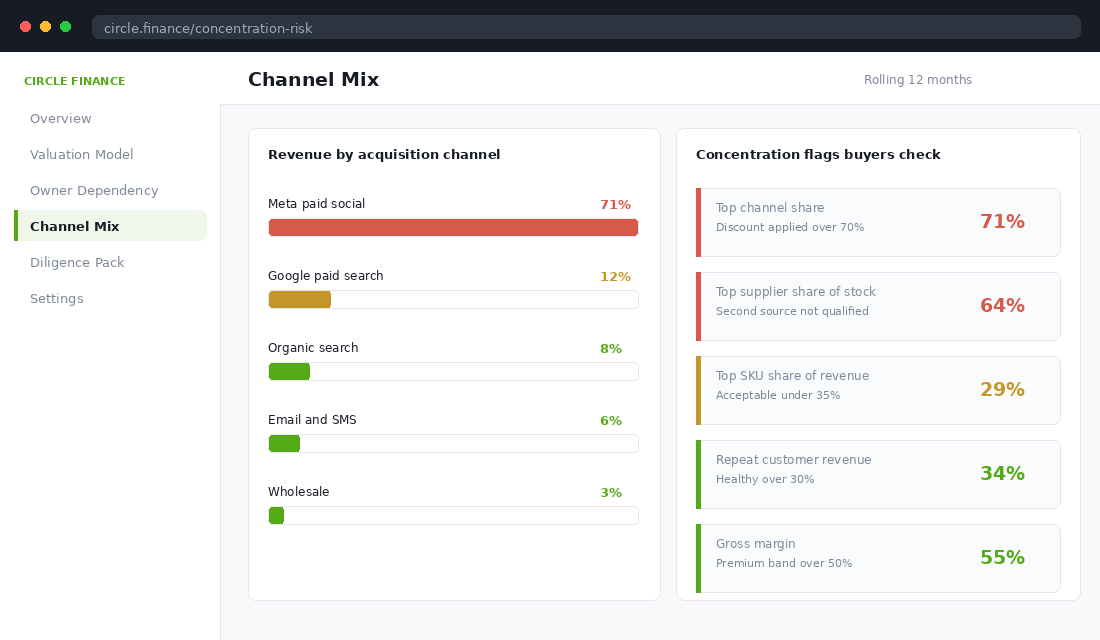
Task: Open the Top SKU share of revenue card
Action: coord(878,390)
